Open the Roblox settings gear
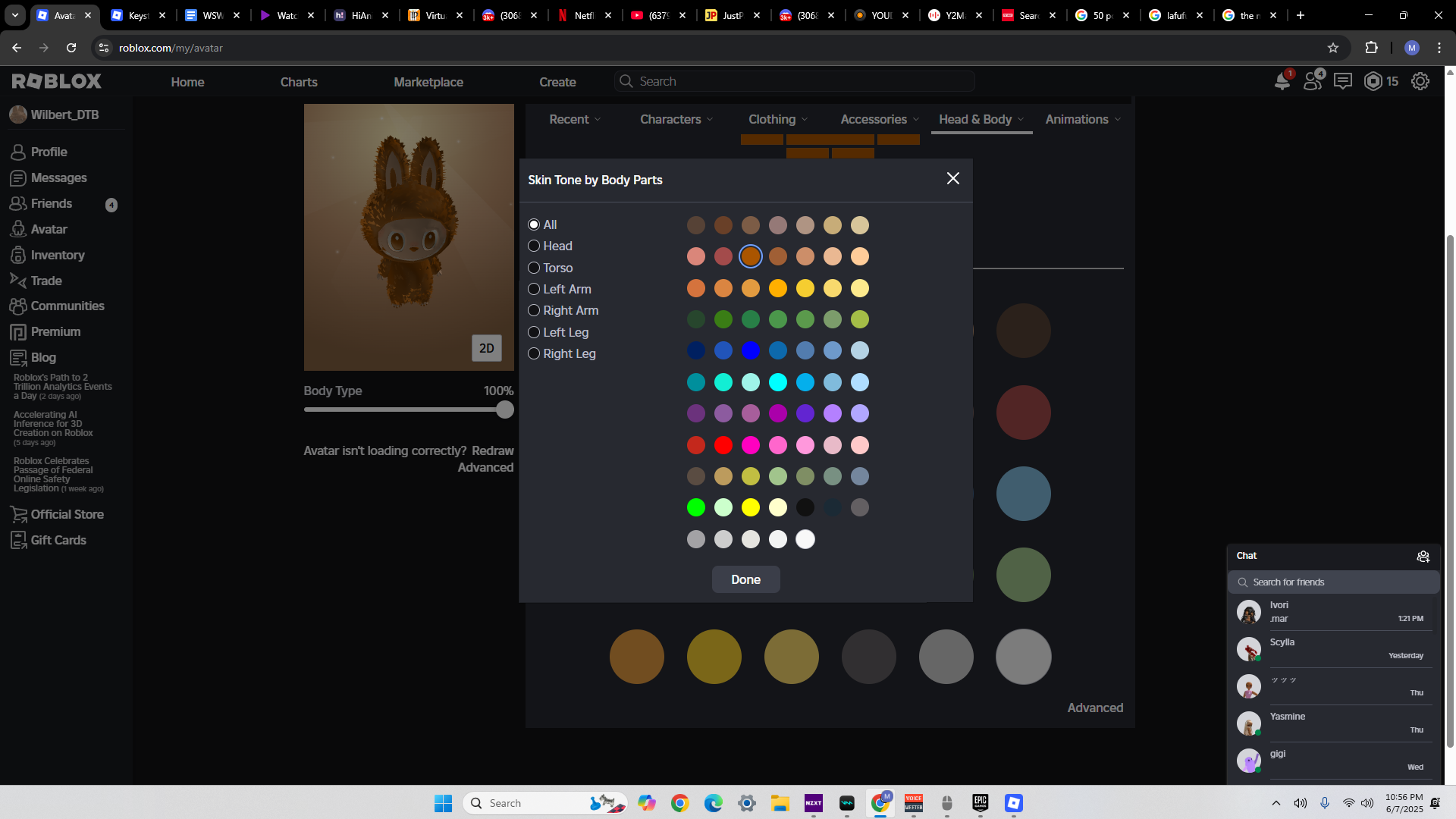This screenshot has height=819, width=1456. (1420, 81)
